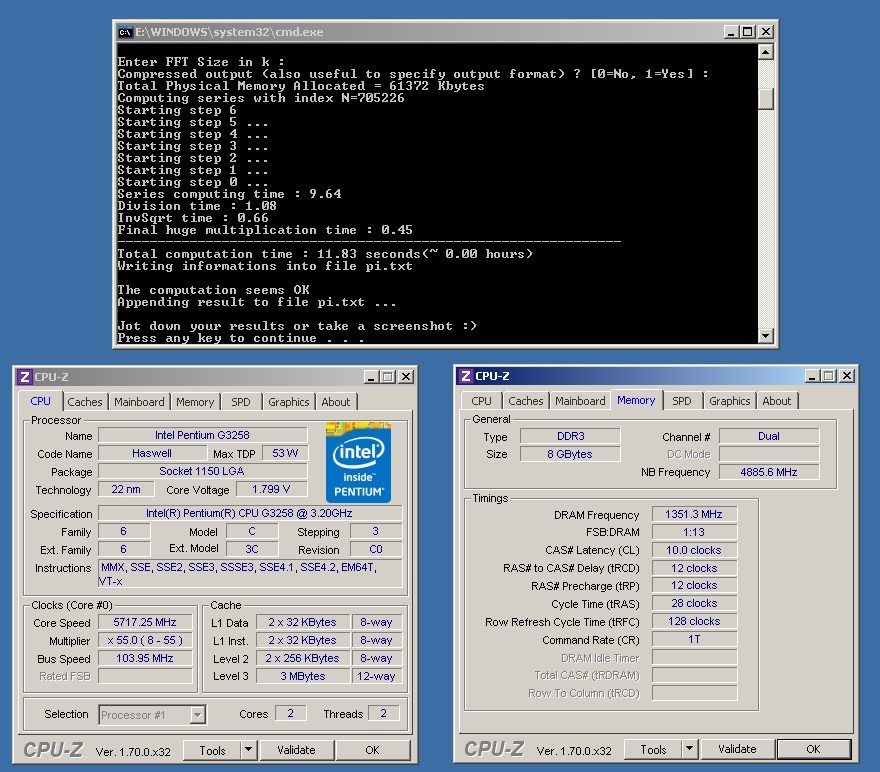This screenshot has height=772, width=880.
Task: Expand Tools dropdown arrow in left CPU-Z
Action: [x=248, y=750]
